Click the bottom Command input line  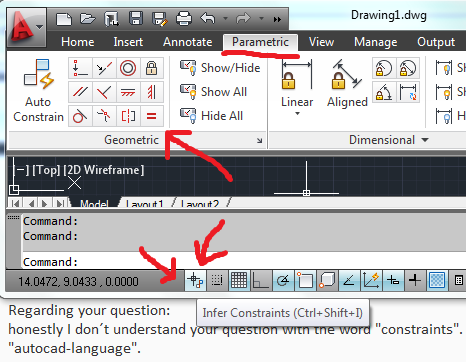244,262
